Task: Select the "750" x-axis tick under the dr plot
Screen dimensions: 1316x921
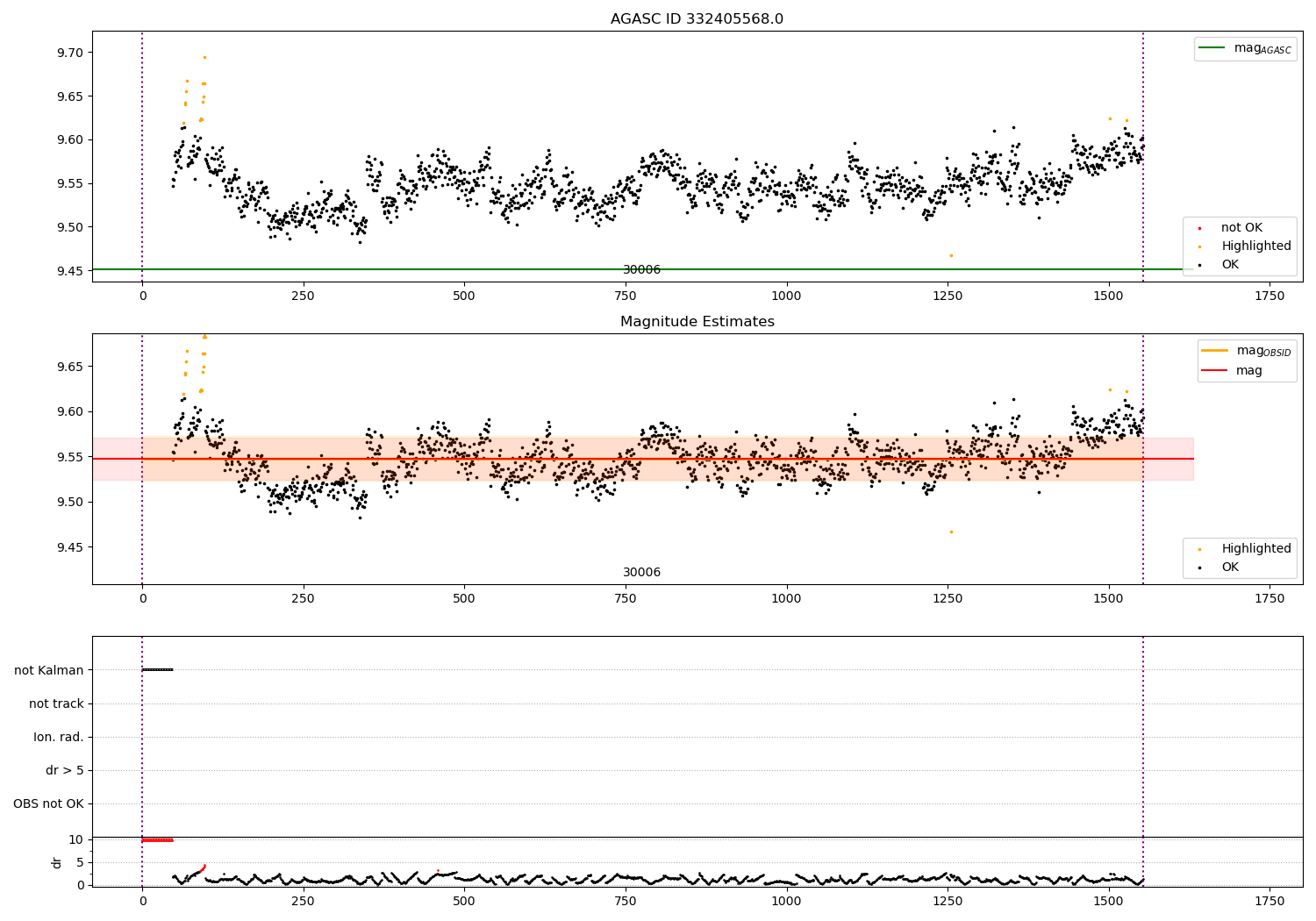Action: click(x=626, y=901)
